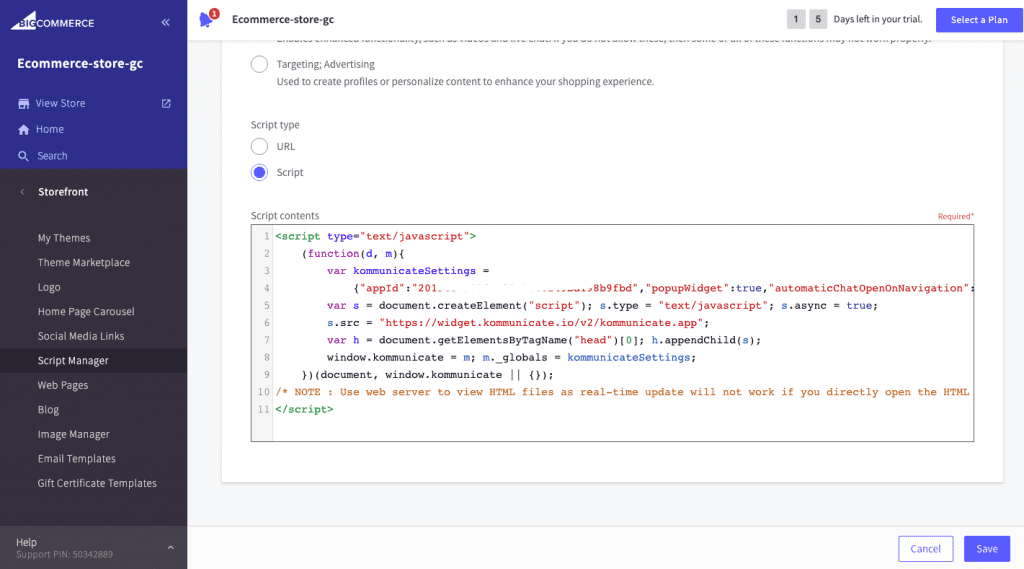Open the notifications bell

[x=207, y=19]
